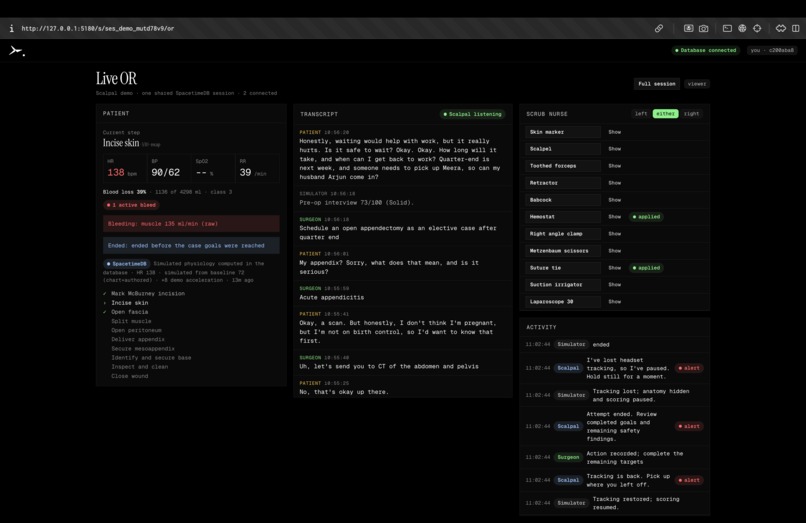The height and width of the screenshot is (523, 806).
Task: Click the info icon beside the URL
Action: coord(11,29)
